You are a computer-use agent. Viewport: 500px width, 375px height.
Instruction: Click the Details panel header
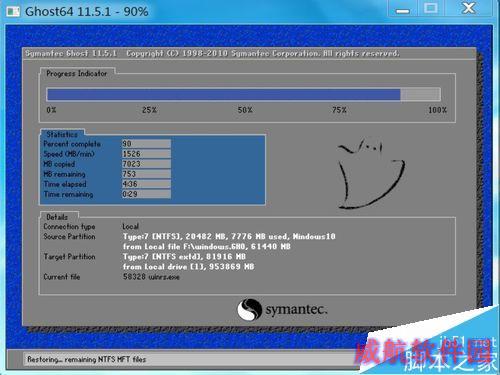[x=57, y=217]
